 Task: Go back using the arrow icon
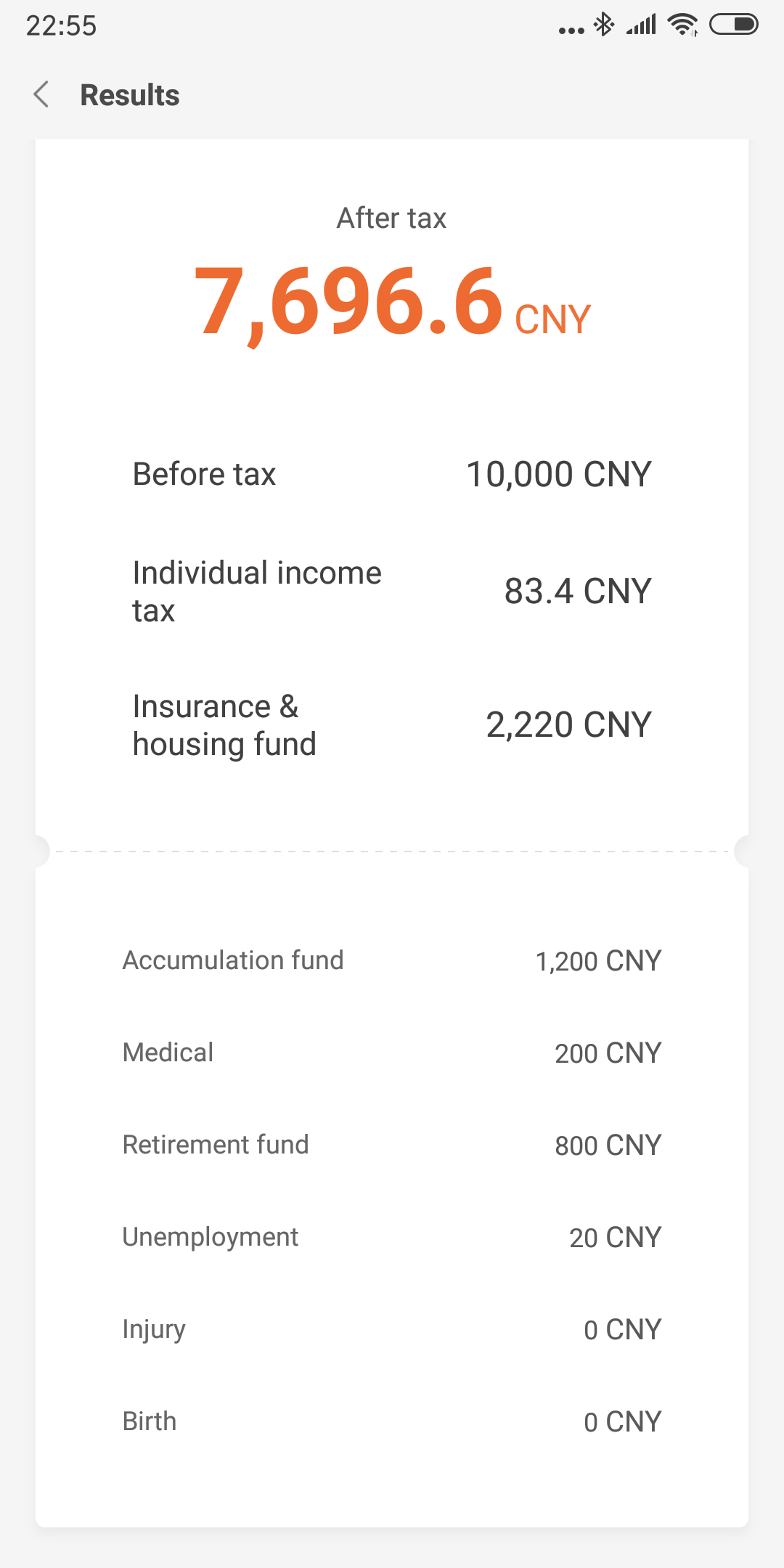click(x=41, y=94)
